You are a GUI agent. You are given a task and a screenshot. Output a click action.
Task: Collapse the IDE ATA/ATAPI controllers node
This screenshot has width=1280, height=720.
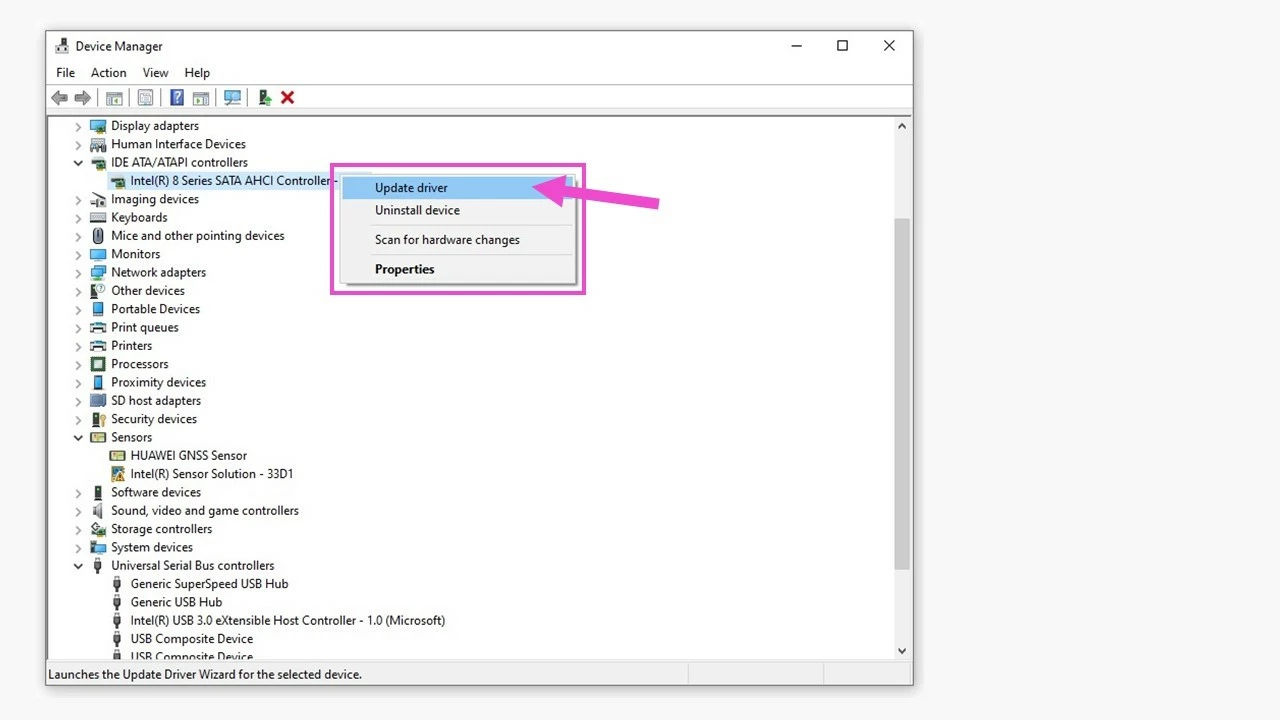click(x=78, y=163)
